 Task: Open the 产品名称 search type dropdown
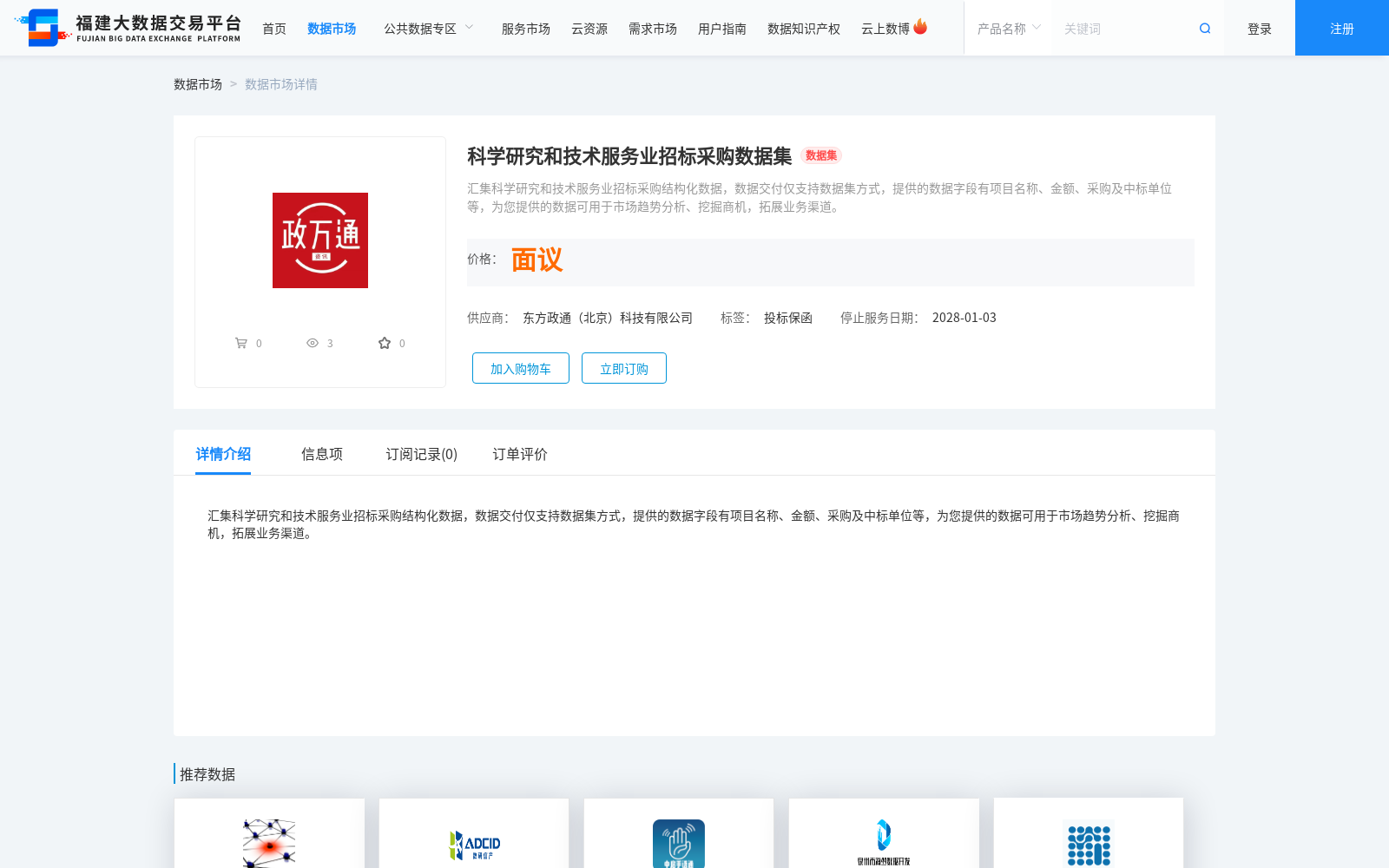click(x=1009, y=29)
